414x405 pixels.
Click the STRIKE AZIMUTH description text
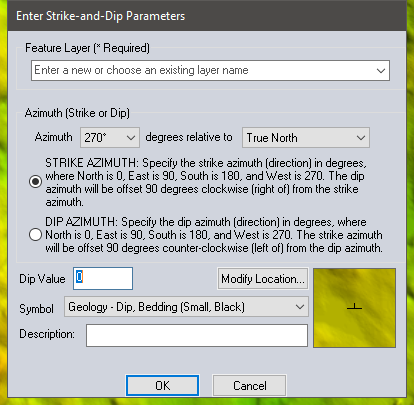coord(206,182)
